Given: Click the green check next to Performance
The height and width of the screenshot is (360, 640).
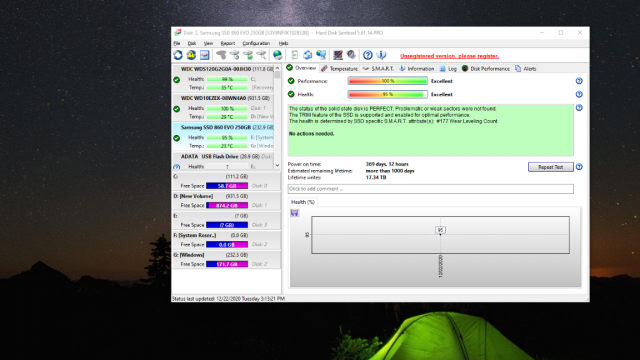Looking at the screenshot, I should (x=291, y=81).
